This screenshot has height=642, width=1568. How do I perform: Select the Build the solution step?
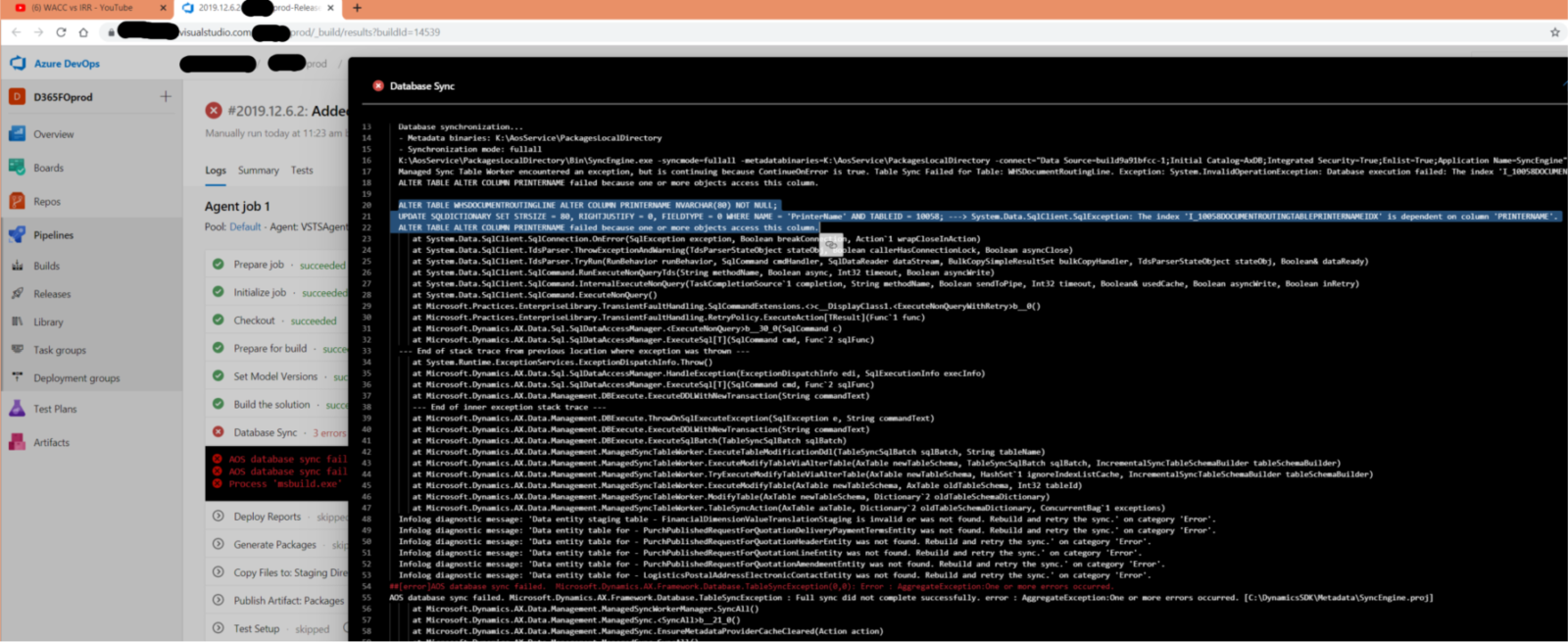click(x=271, y=405)
